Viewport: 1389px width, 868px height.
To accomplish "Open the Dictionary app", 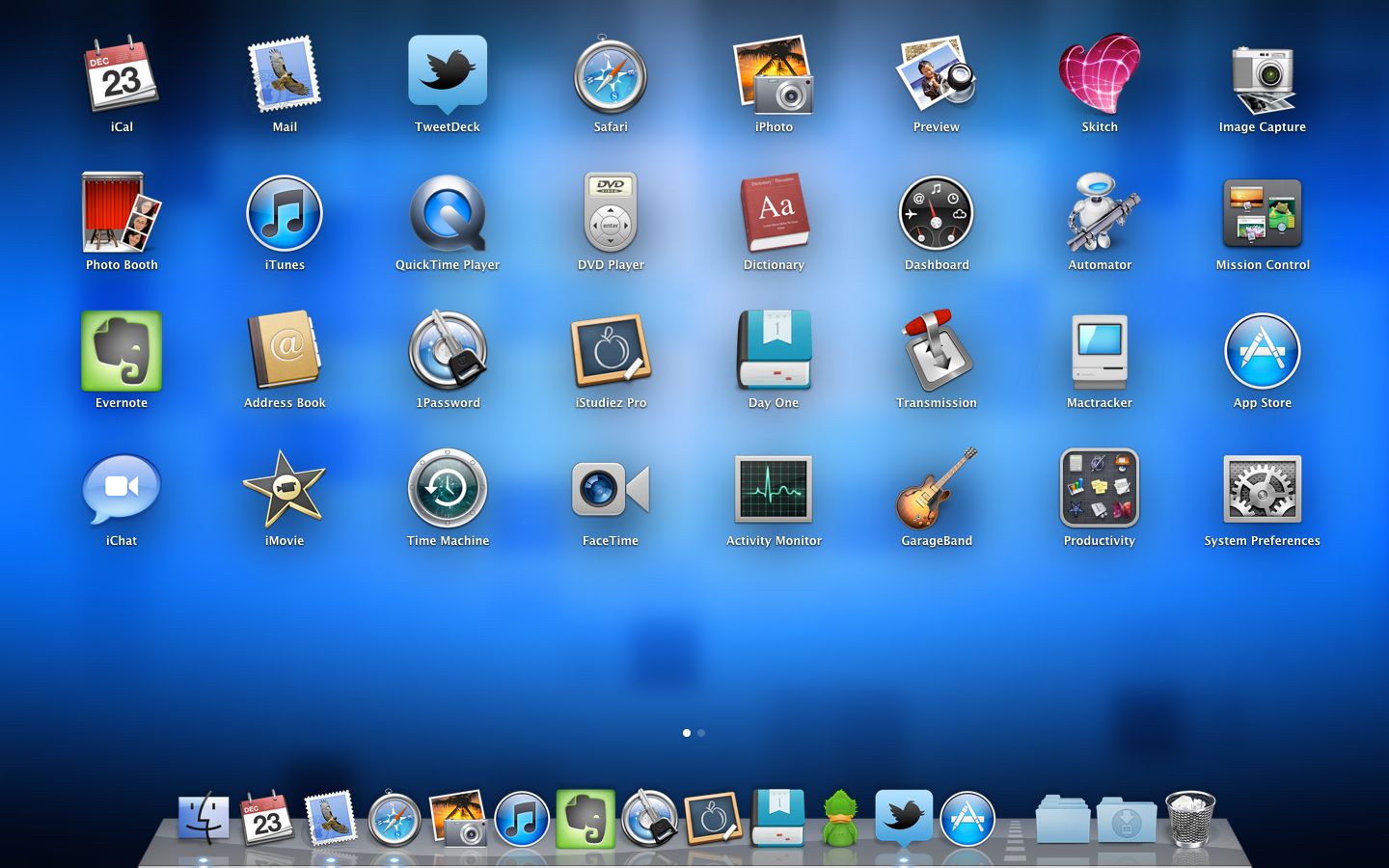I will coord(774,213).
